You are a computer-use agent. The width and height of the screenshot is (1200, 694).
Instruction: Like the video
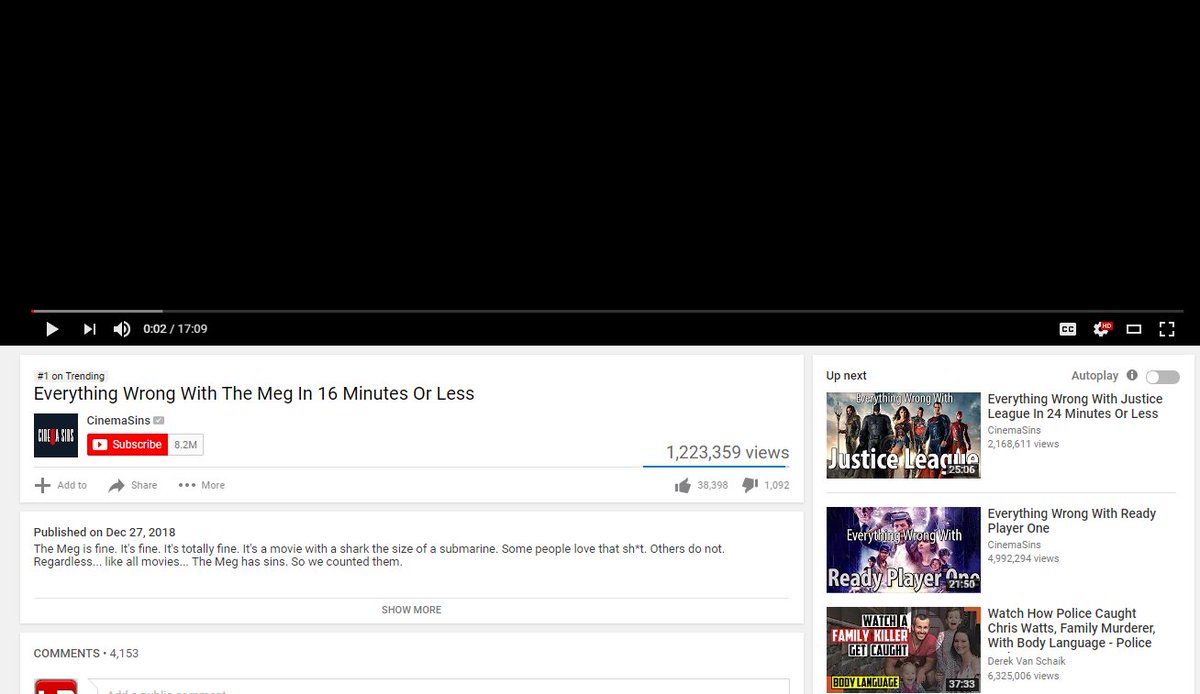point(683,485)
